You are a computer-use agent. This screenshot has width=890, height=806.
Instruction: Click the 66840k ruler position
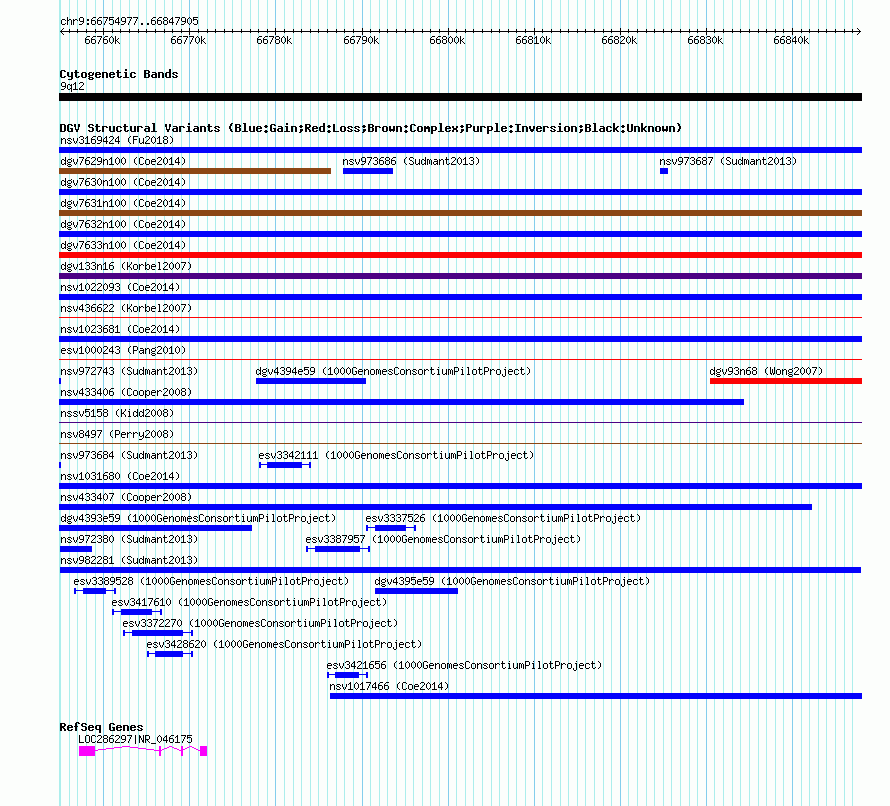pyautogui.click(x=791, y=40)
